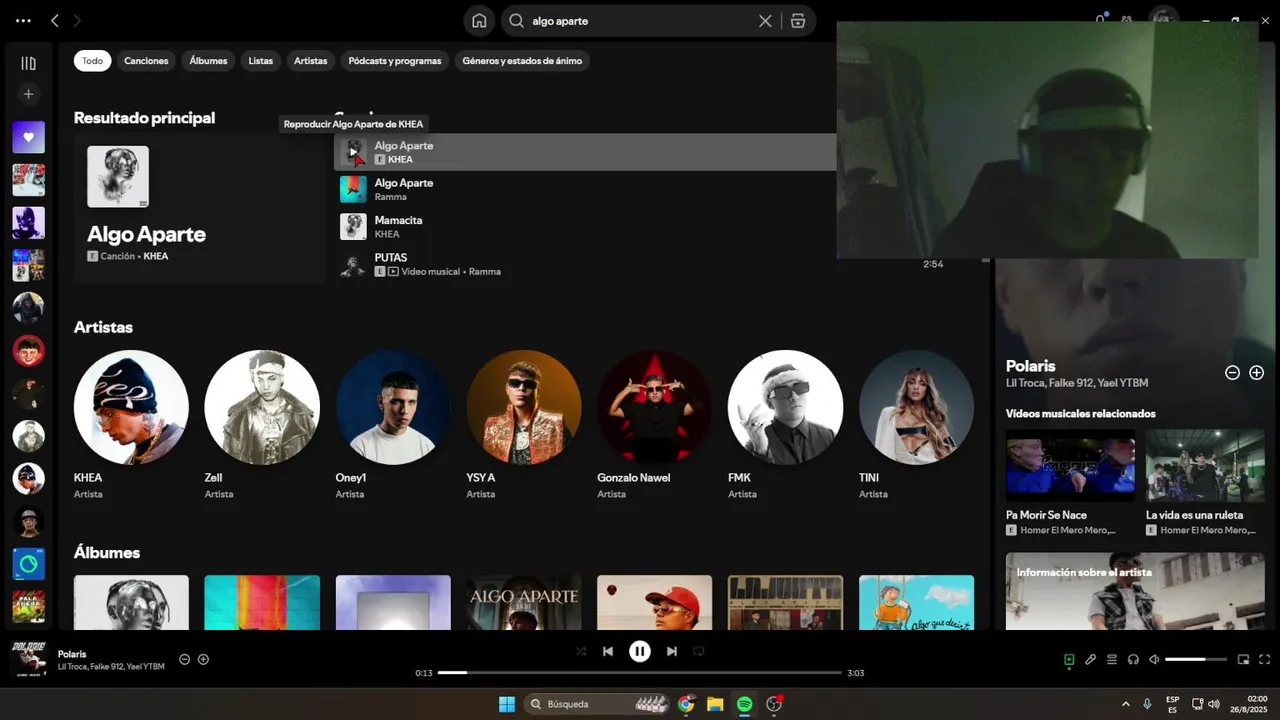Show hidden tray icons chevron
This screenshot has width=1280, height=720.
1126,704
